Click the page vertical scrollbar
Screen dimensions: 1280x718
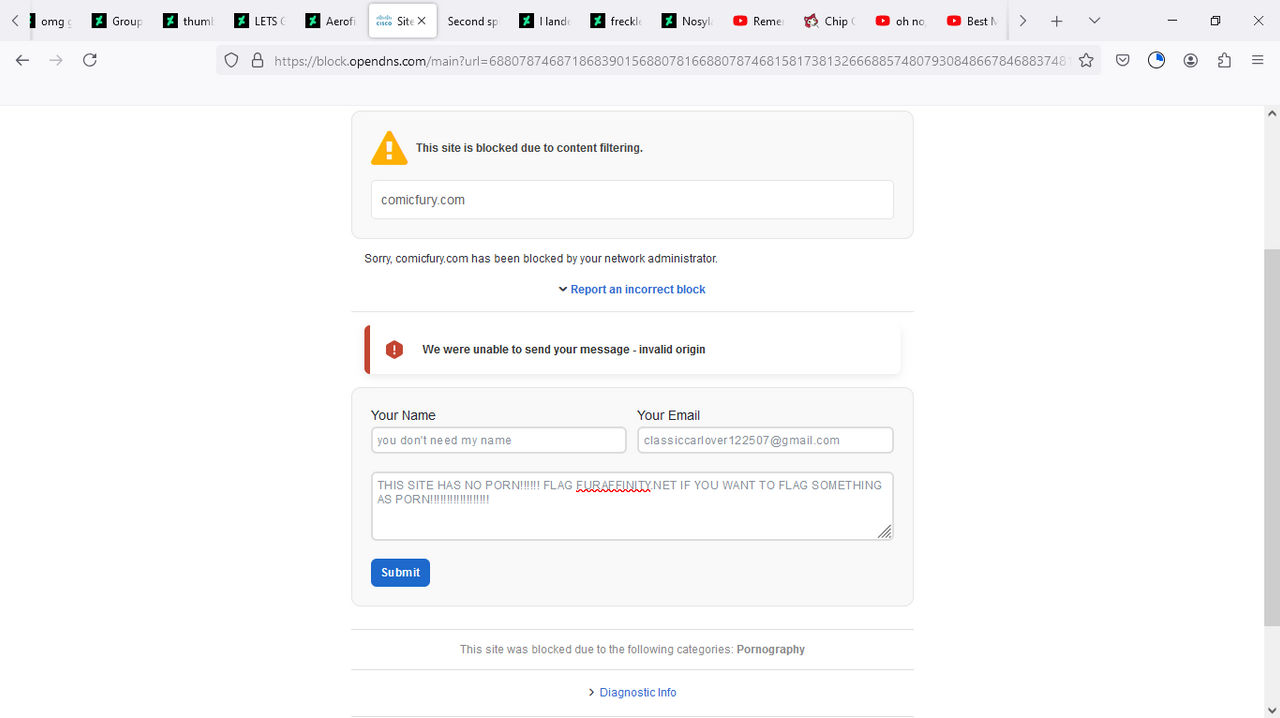(x=1271, y=437)
